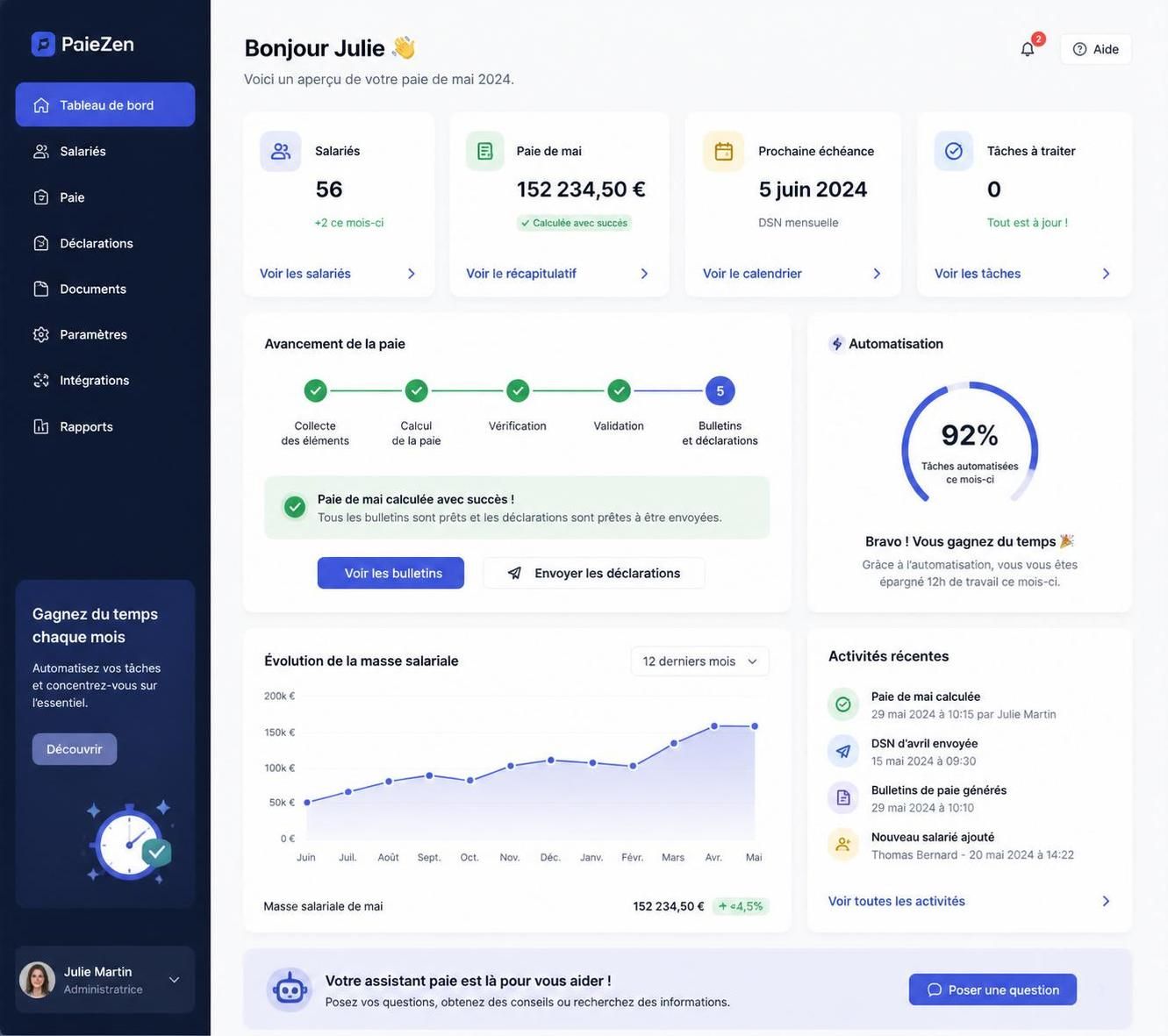Click the Paie de mai calculée activity icon
Screen dimensions: 1168x1036
843,704
